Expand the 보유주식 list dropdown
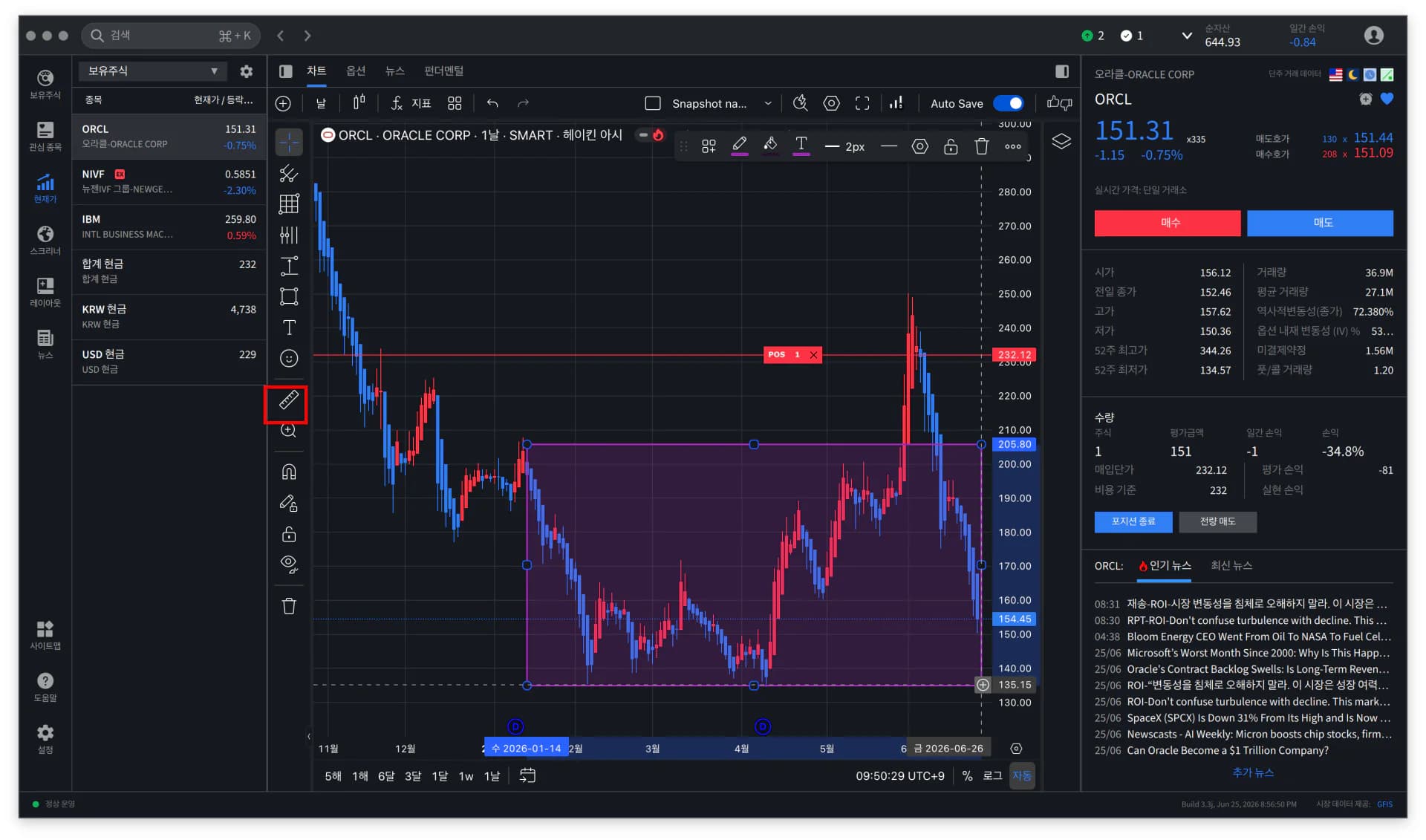Screen dimensions: 1426x840 (x=152, y=71)
